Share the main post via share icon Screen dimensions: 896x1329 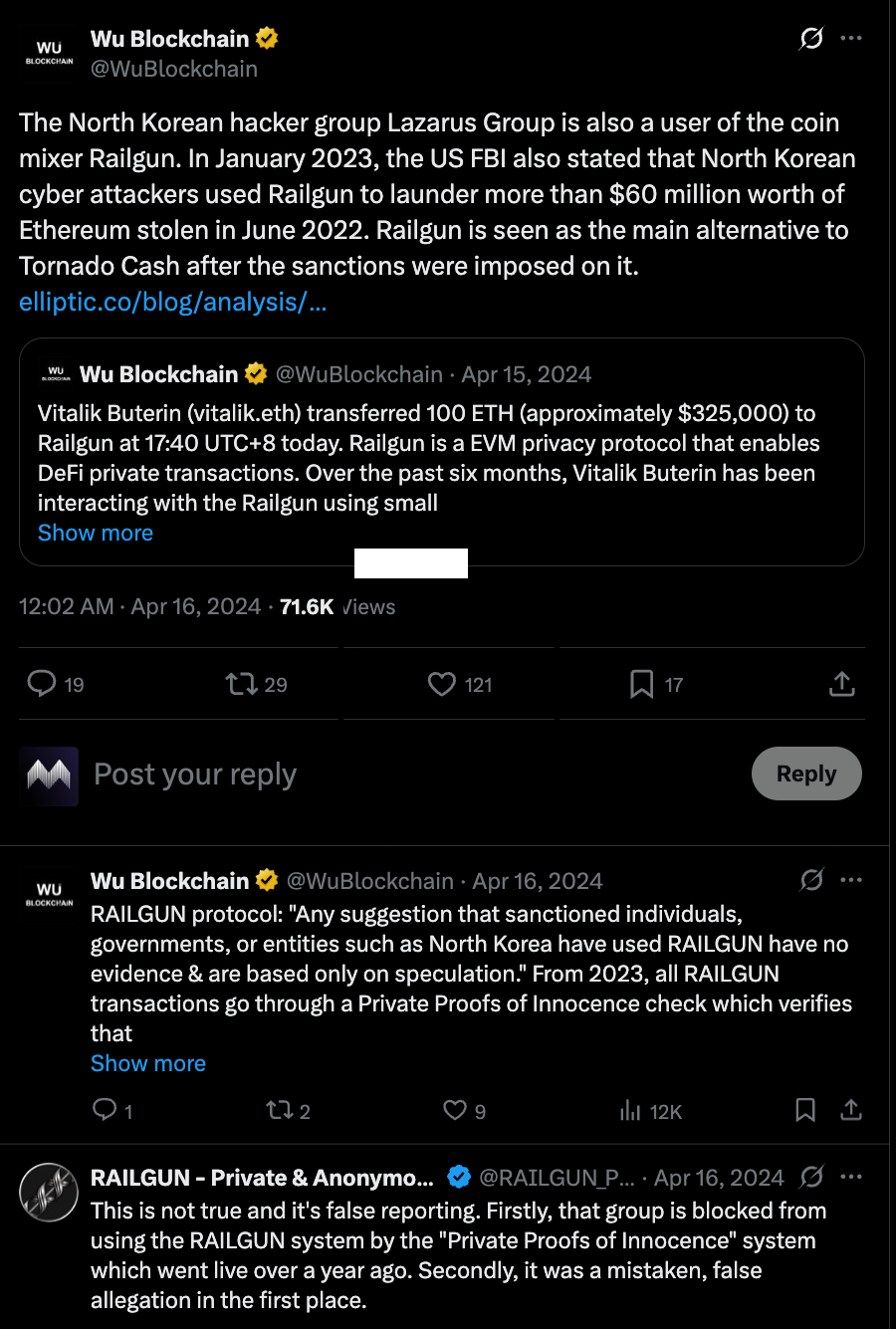[x=841, y=684]
